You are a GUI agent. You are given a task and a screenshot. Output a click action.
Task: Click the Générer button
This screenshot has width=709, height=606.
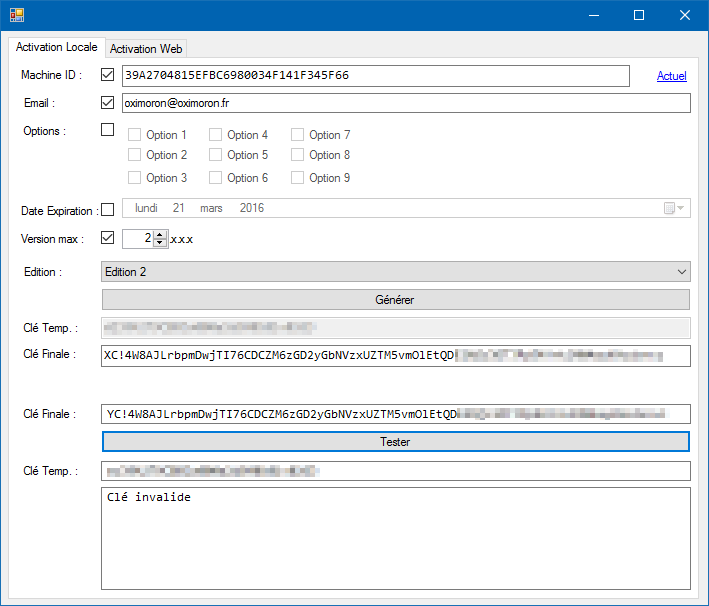click(396, 300)
